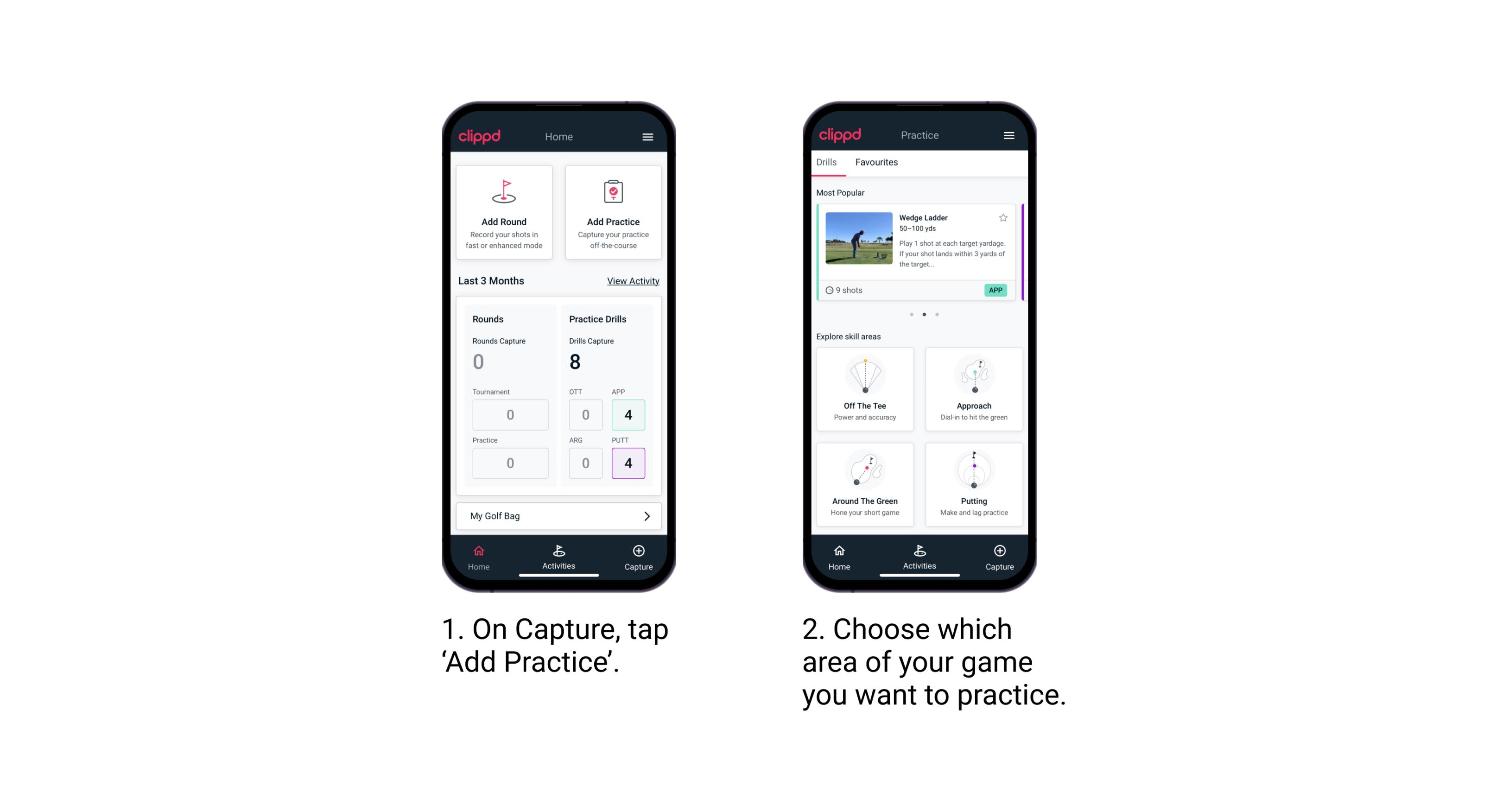Tap the hamburger menu on Practice screen
1509x812 pixels.
click(x=1010, y=136)
